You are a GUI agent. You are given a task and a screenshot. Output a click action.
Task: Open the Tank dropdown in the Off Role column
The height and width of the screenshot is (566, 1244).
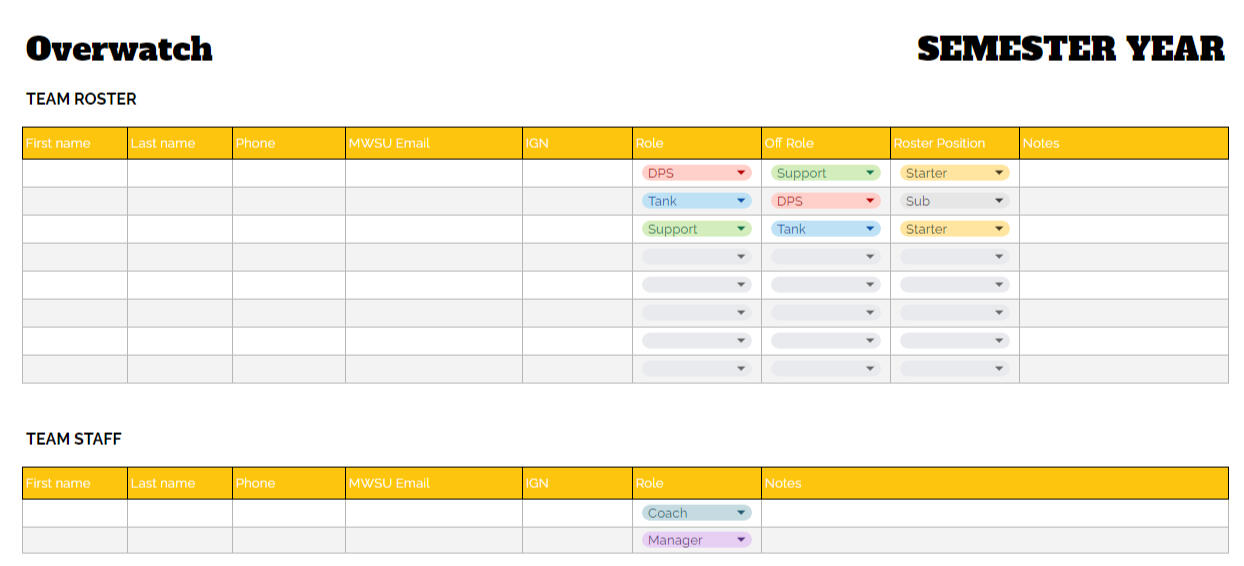coord(825,229)
